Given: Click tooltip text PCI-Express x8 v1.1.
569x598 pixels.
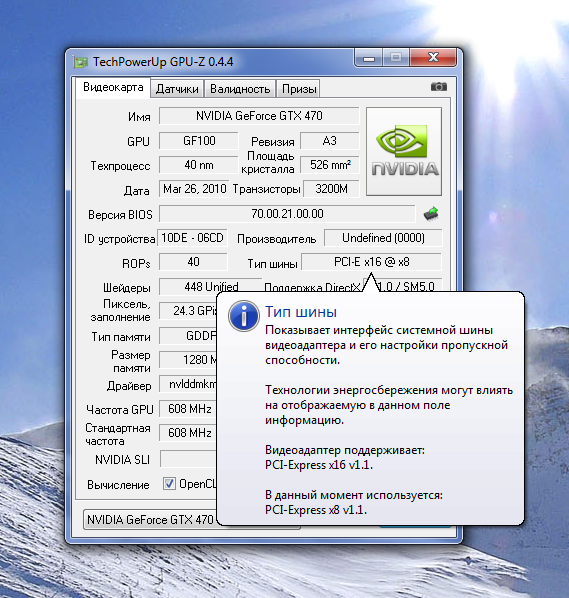Looking at the screenshot, I should (x=316, y=510).
